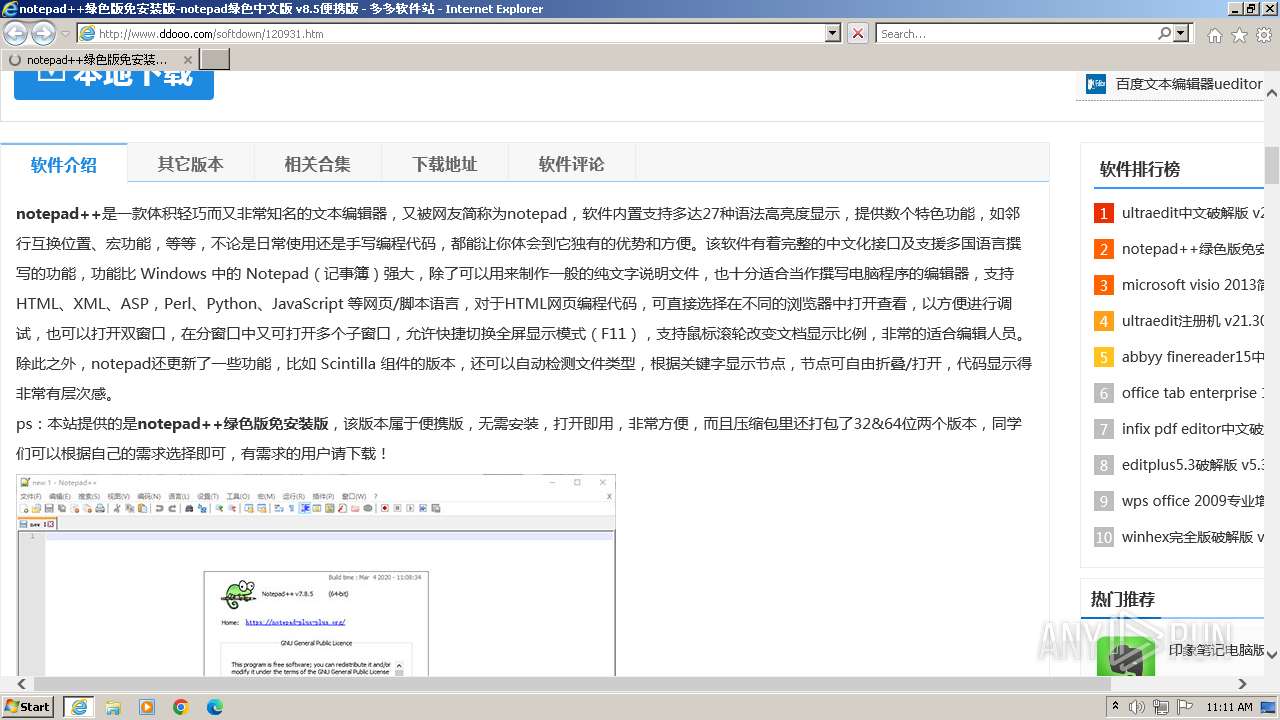Open the Internet Explorer Home page icon
Viewport: 1280px width, 720px height.
1214,34
